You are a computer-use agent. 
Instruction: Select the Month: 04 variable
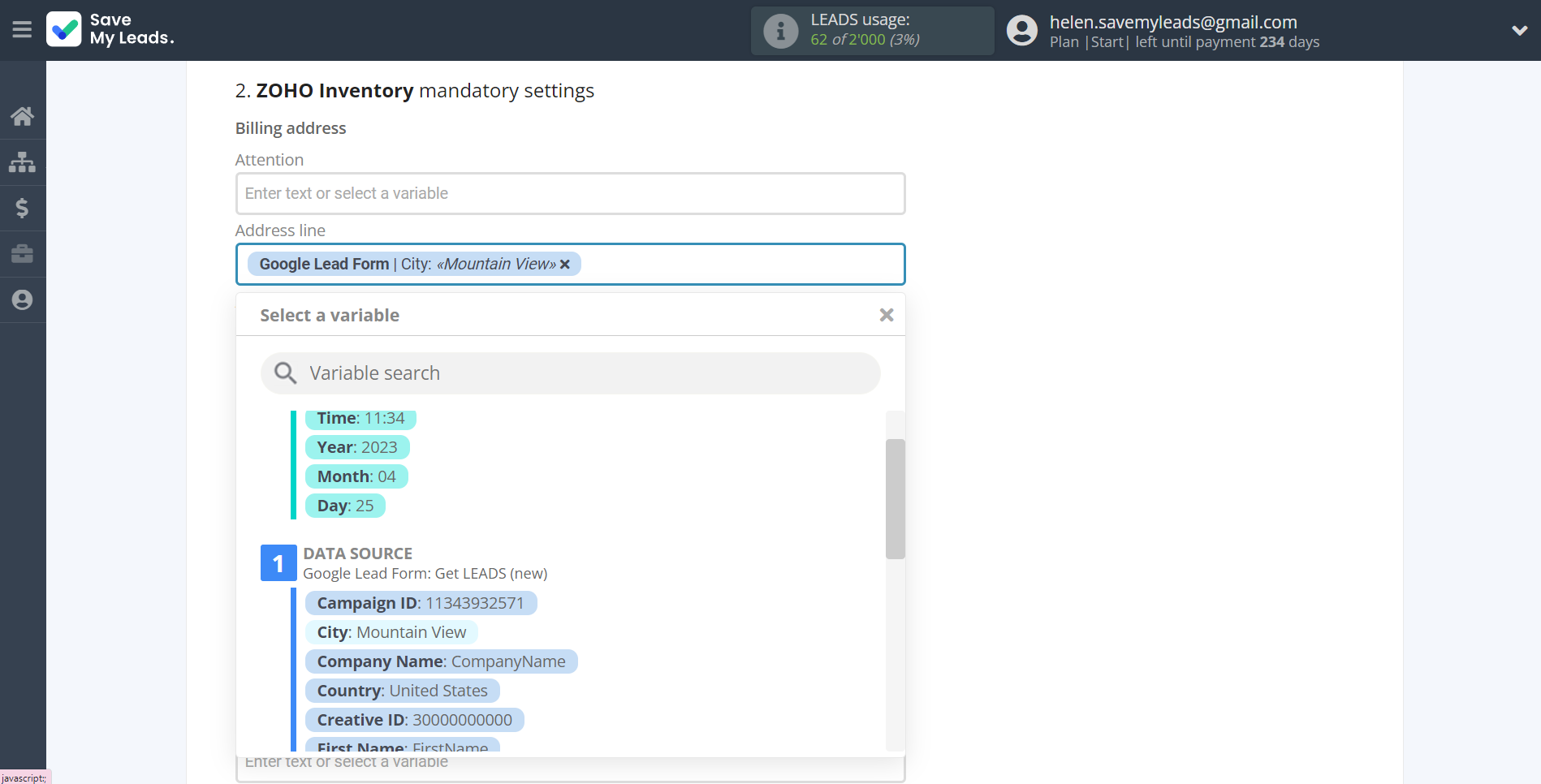click(x=356, y=476)
